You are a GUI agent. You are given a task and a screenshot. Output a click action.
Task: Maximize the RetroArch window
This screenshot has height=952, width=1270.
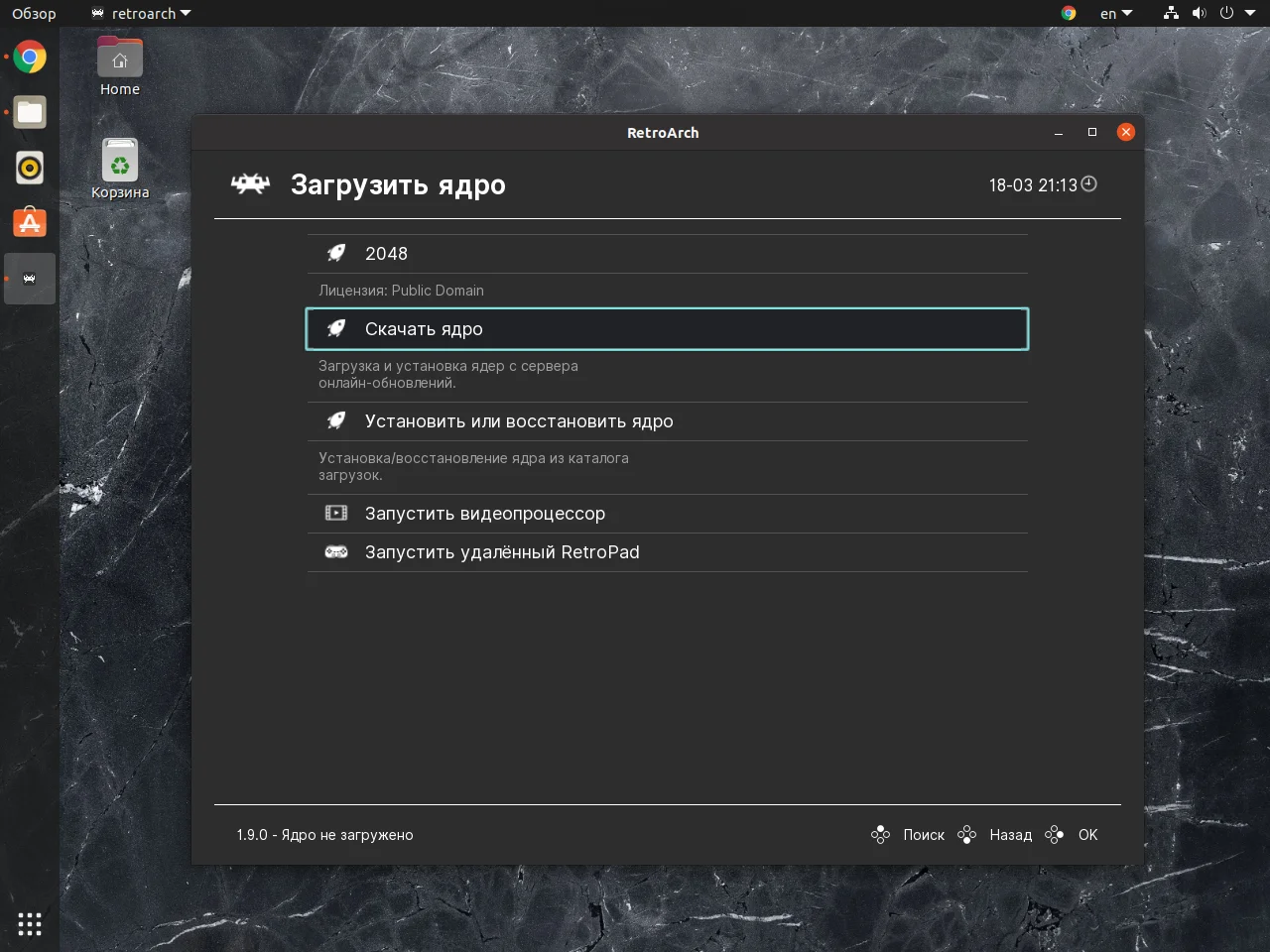point(1092,132)
